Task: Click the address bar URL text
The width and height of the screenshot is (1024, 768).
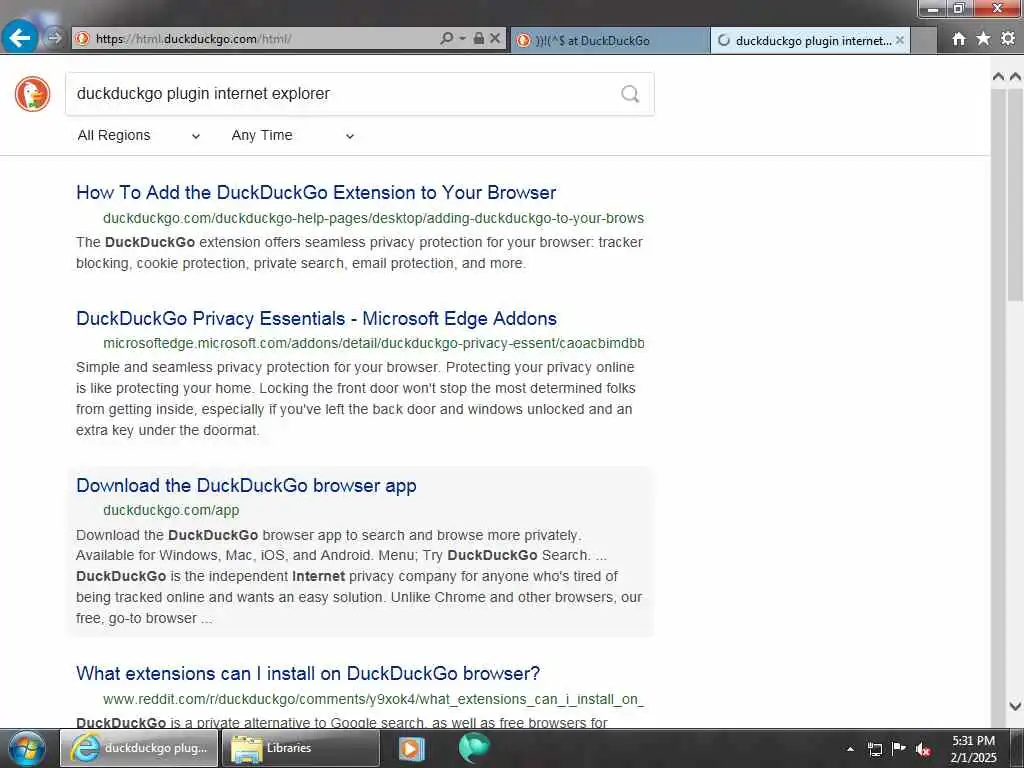Action: (x=193, y=39)
